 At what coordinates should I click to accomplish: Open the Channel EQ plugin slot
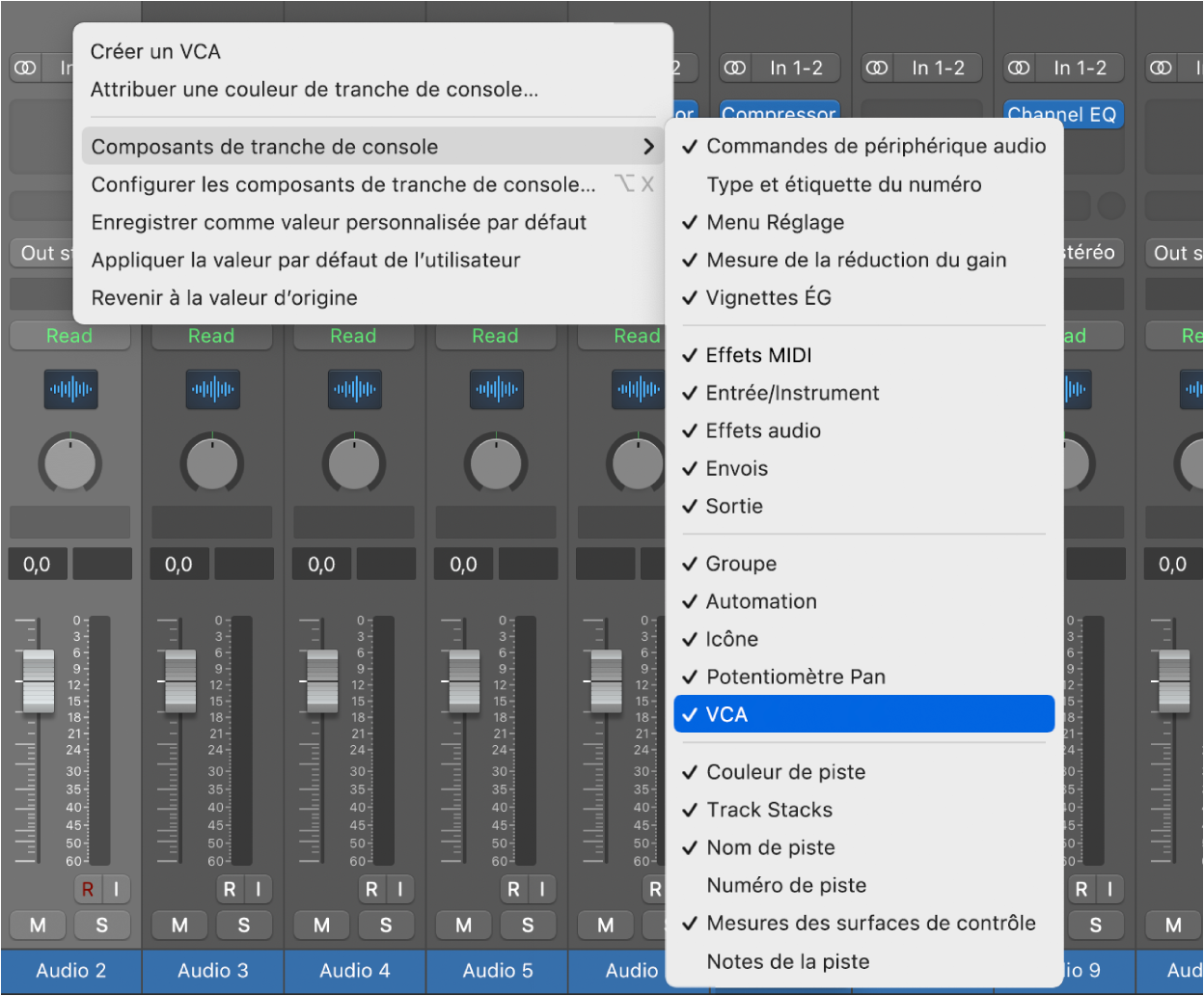[x=1062, y=114]
